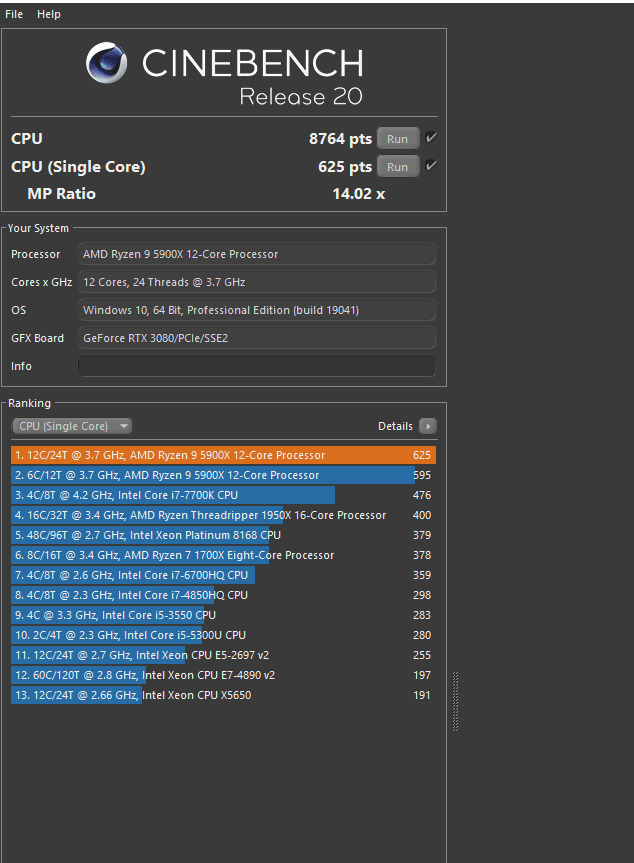Click the Cinebench logo icon

(106, 63)
